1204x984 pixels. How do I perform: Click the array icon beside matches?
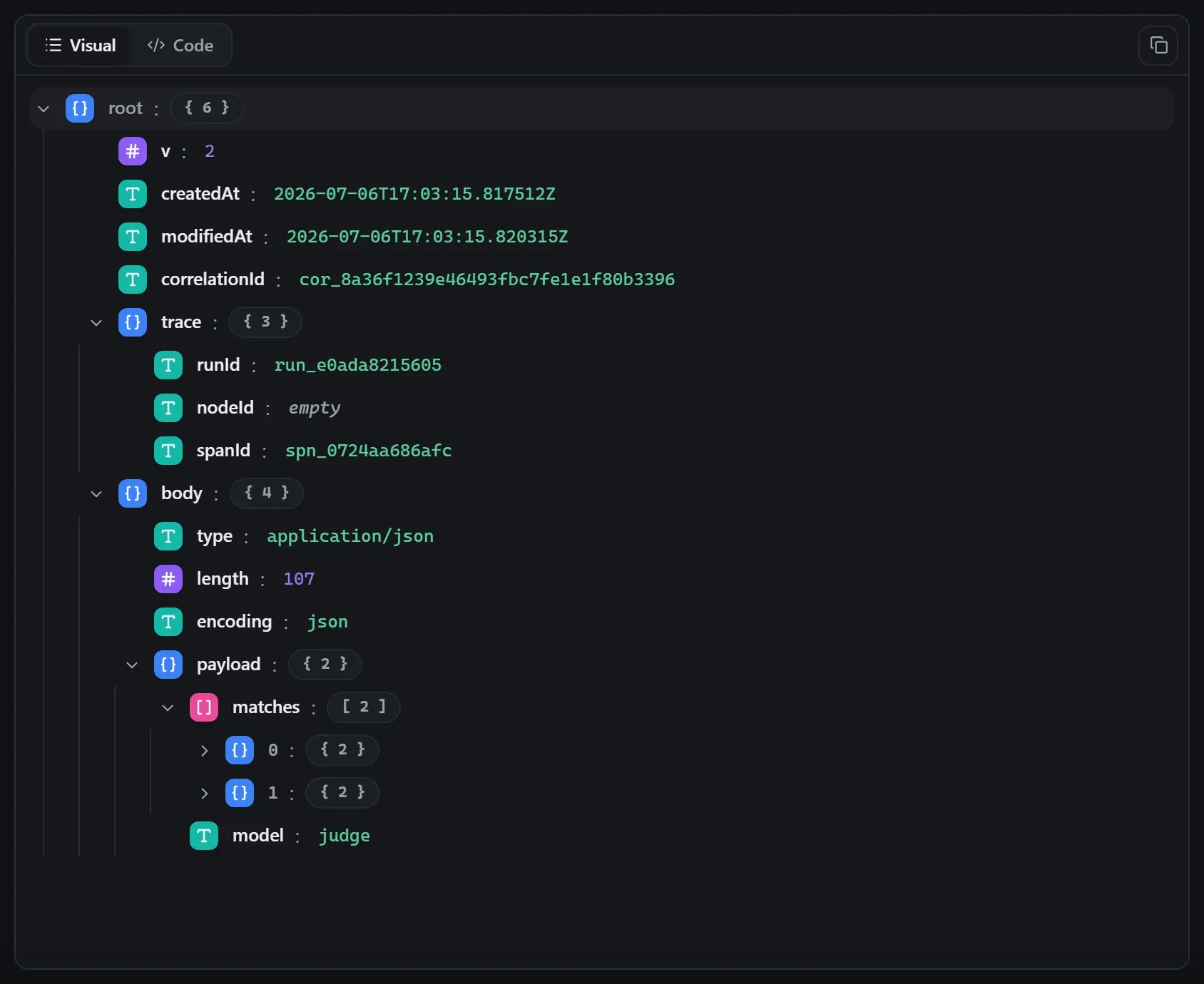(x=204, y=707)
